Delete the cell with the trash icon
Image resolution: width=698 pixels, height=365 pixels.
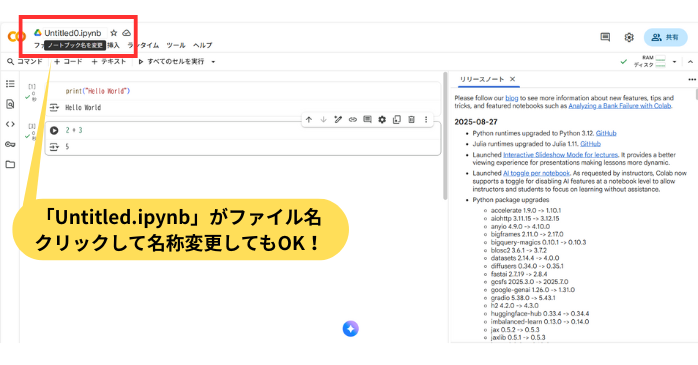tap(411, 119)
